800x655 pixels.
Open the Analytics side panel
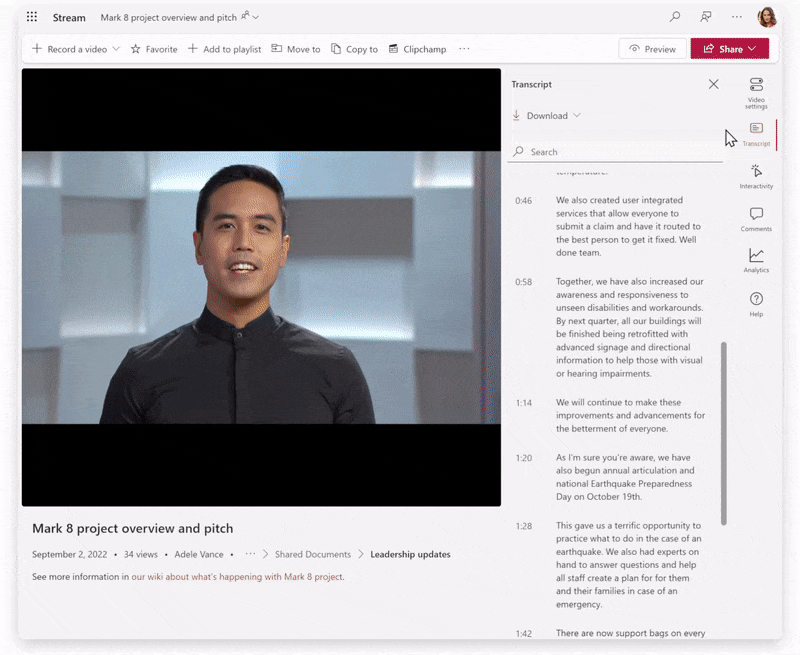756,261
